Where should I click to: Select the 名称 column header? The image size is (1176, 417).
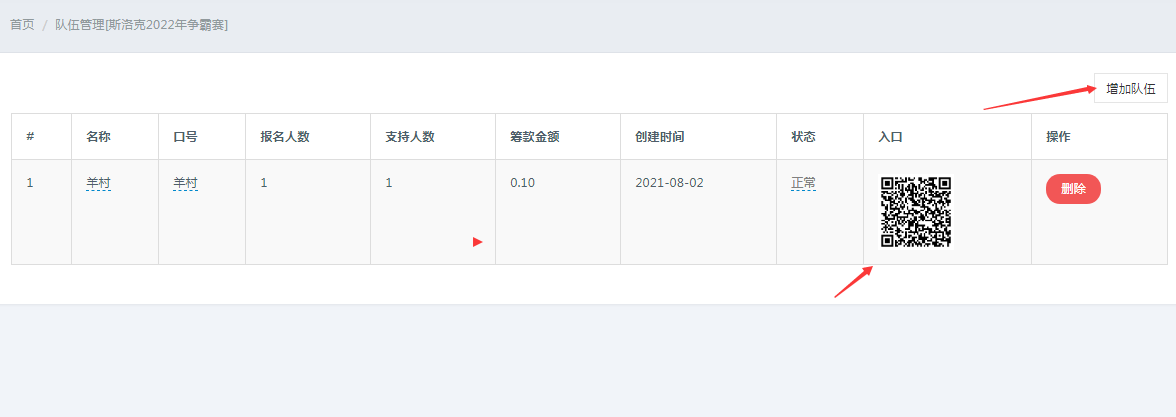(x=98, y=136)
